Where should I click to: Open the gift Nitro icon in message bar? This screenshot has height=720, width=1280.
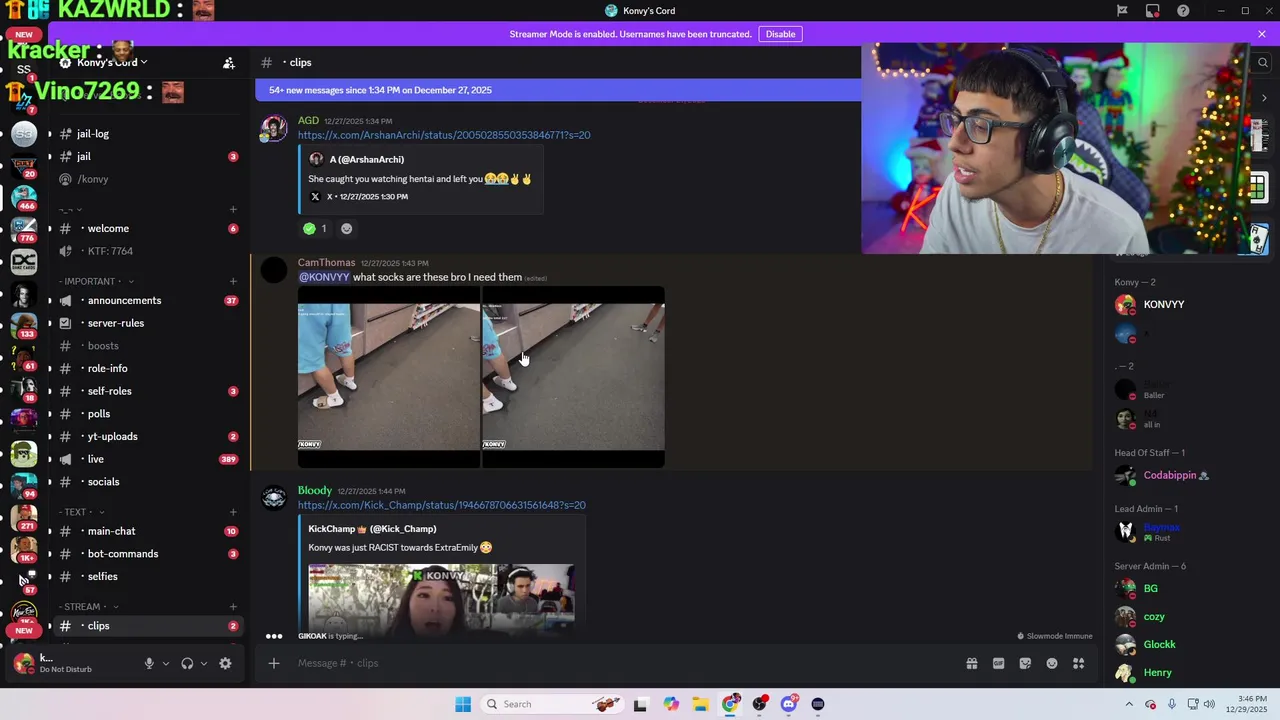coord(971,663)
